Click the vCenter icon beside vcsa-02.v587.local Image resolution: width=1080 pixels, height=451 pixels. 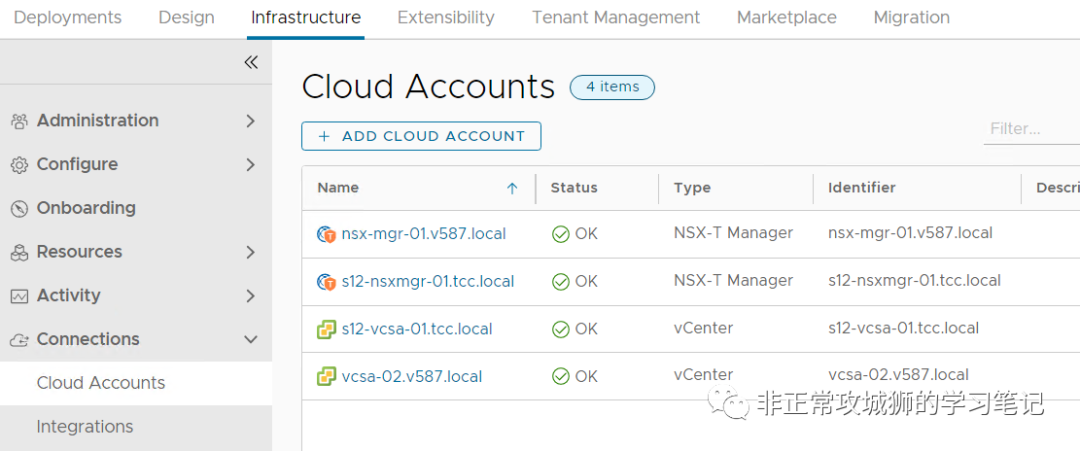coord(326,377)
